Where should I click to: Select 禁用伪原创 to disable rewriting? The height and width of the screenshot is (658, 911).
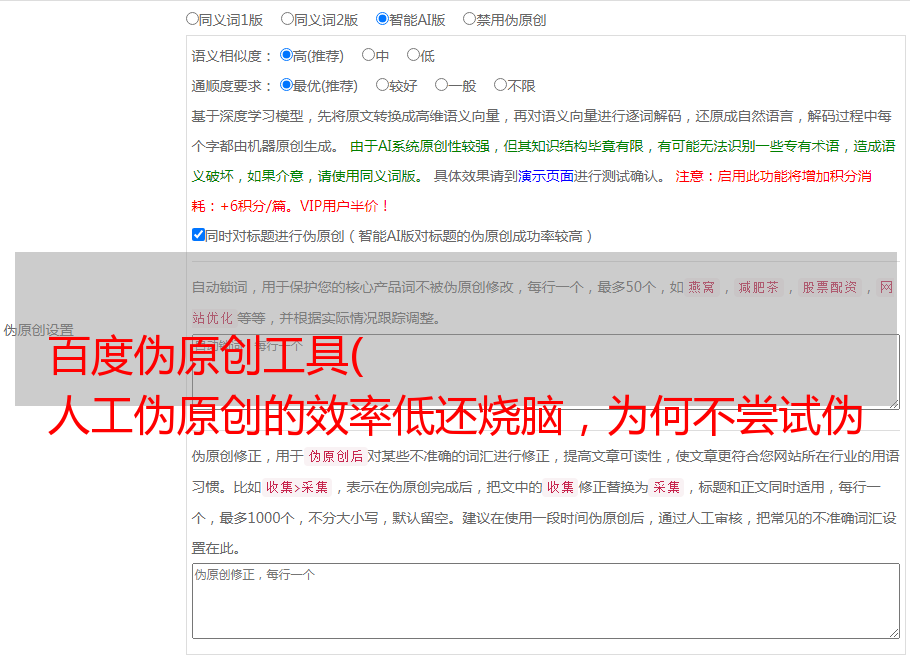tap(469, 19)
